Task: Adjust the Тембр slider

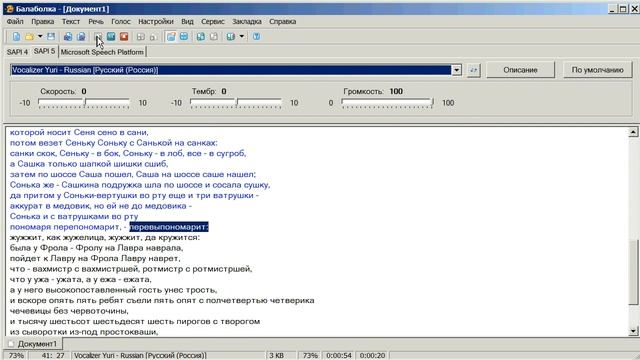Action: click(x=236, y=103)
